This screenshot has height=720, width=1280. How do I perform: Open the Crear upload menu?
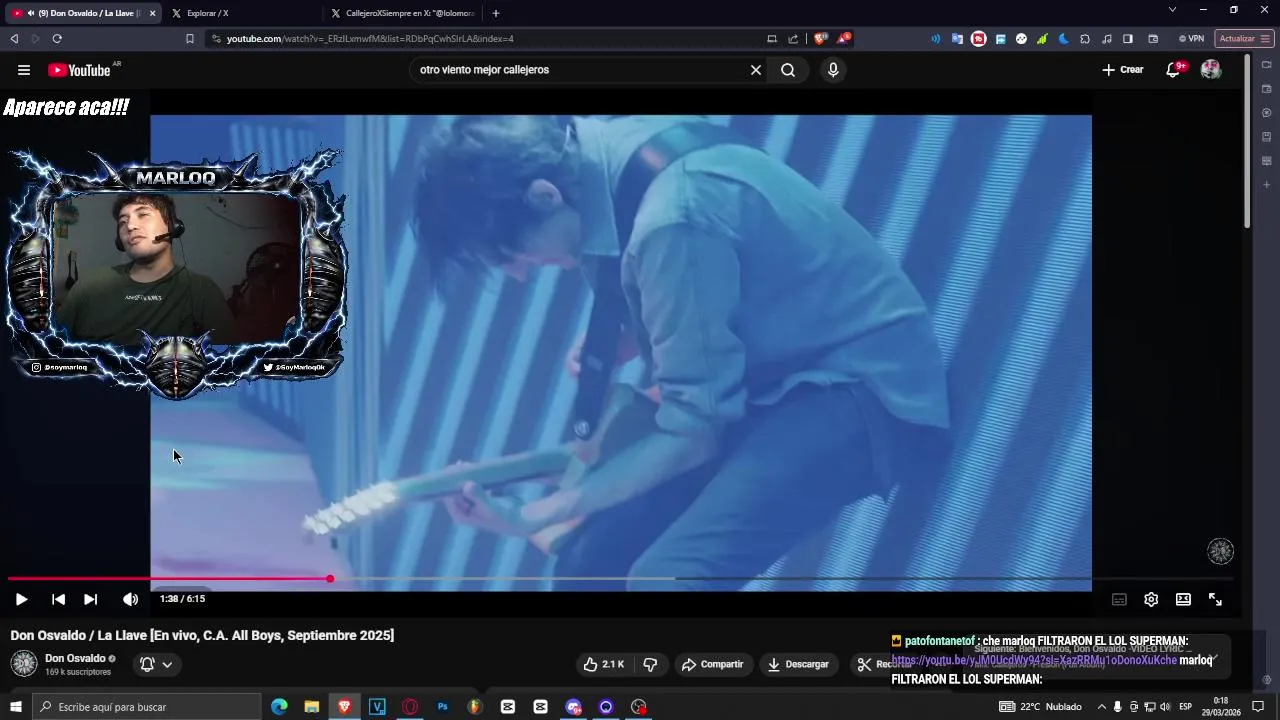point(1123,70)
